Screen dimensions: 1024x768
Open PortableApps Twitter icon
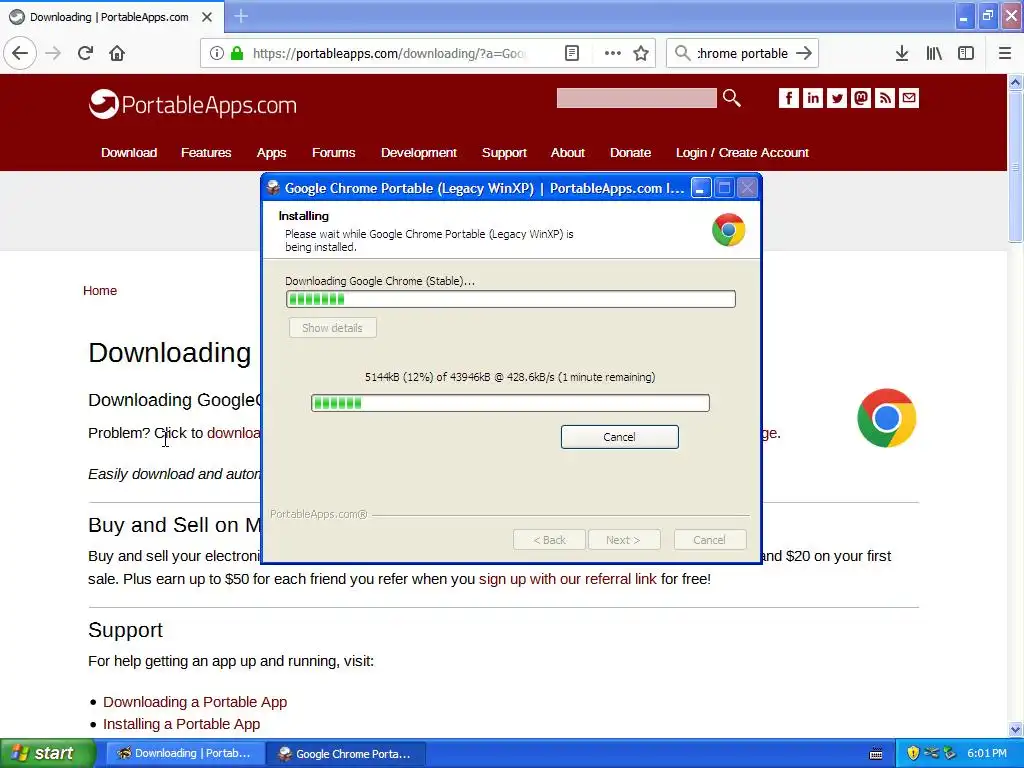(837, 98)
